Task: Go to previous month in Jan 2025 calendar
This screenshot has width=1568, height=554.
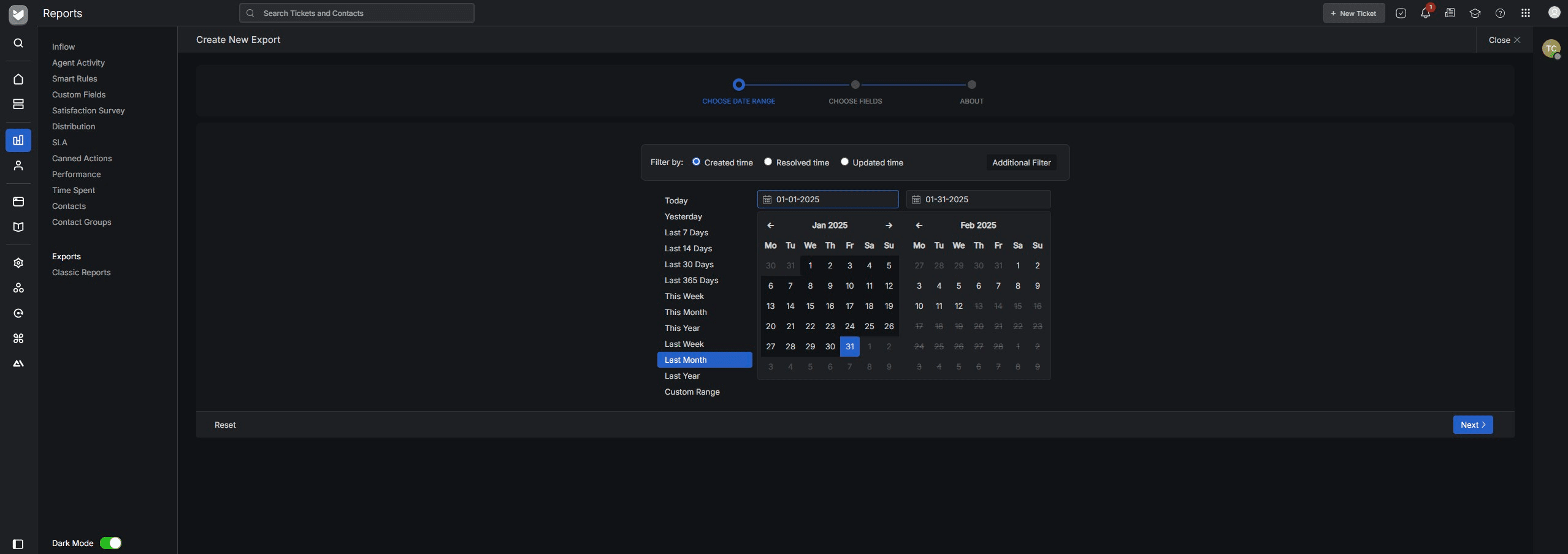Action: (x=771, y=226)
